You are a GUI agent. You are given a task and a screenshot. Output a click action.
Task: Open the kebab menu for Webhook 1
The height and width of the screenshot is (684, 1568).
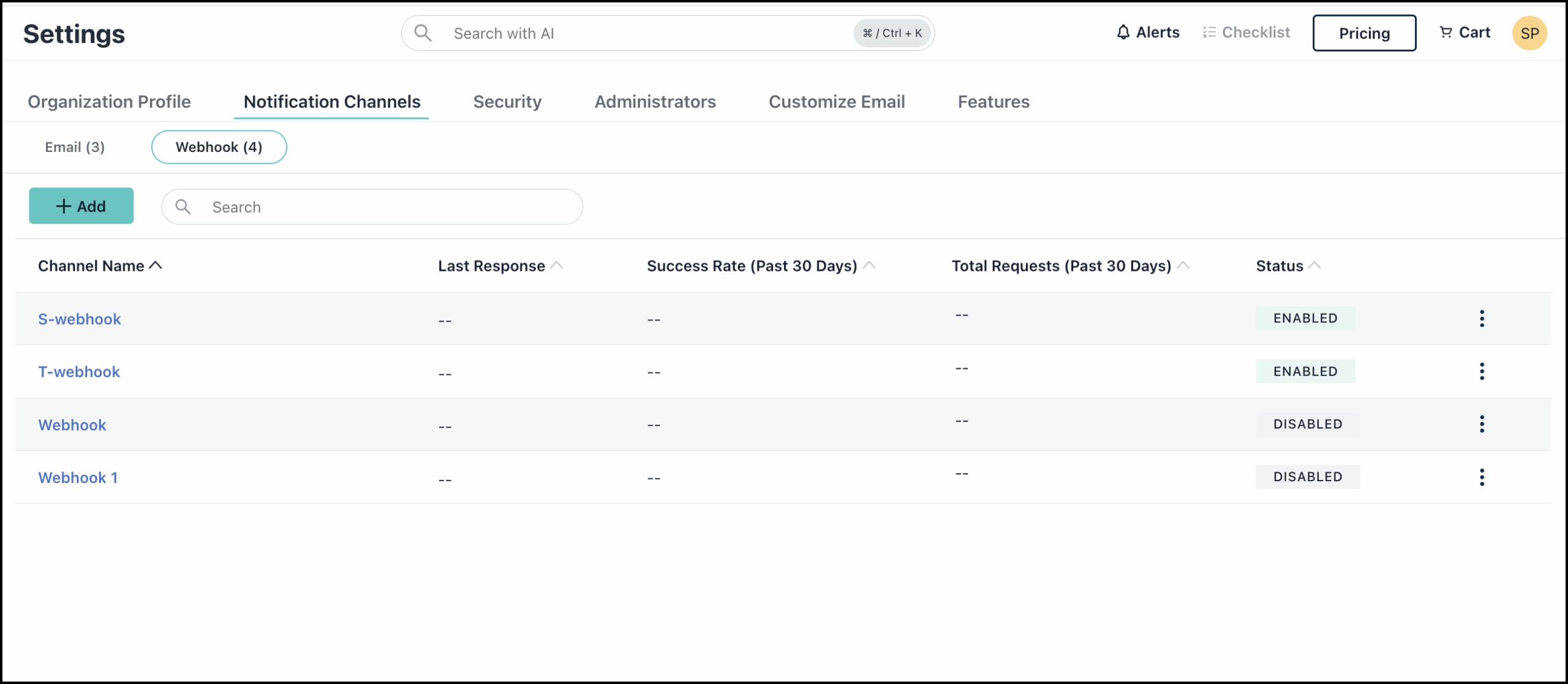1482,477
